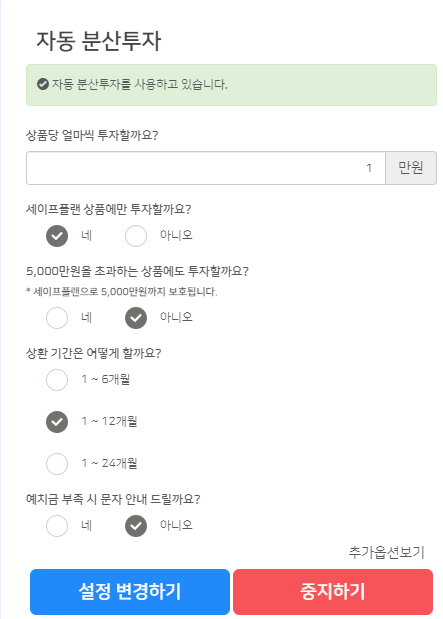443x619 pixels.
Task: Select the 1 ~ 24개월 repayment period
Action: [57, 463]
